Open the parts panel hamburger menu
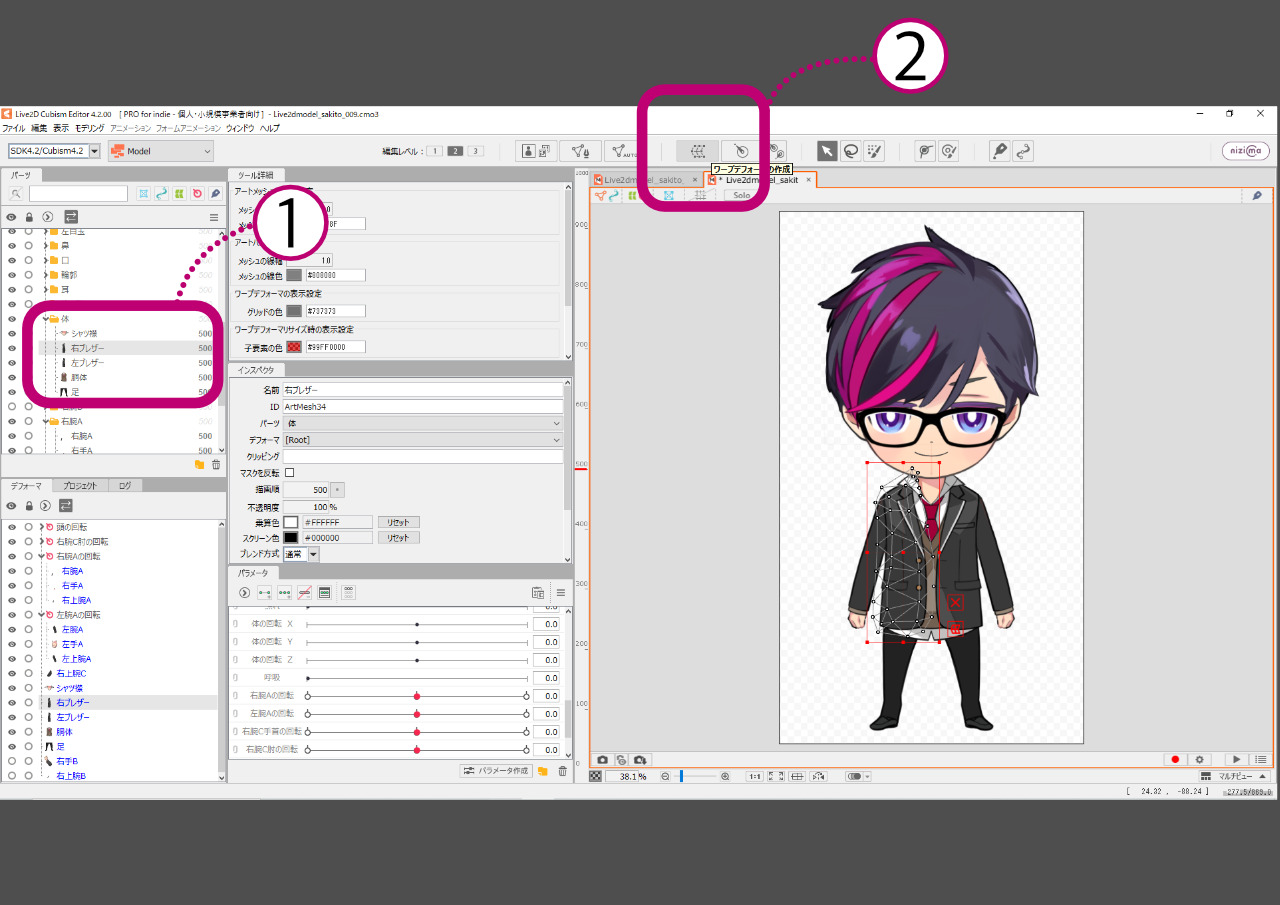The width and height of the screenshot is (1280, 905). click(x=213, y=217)
